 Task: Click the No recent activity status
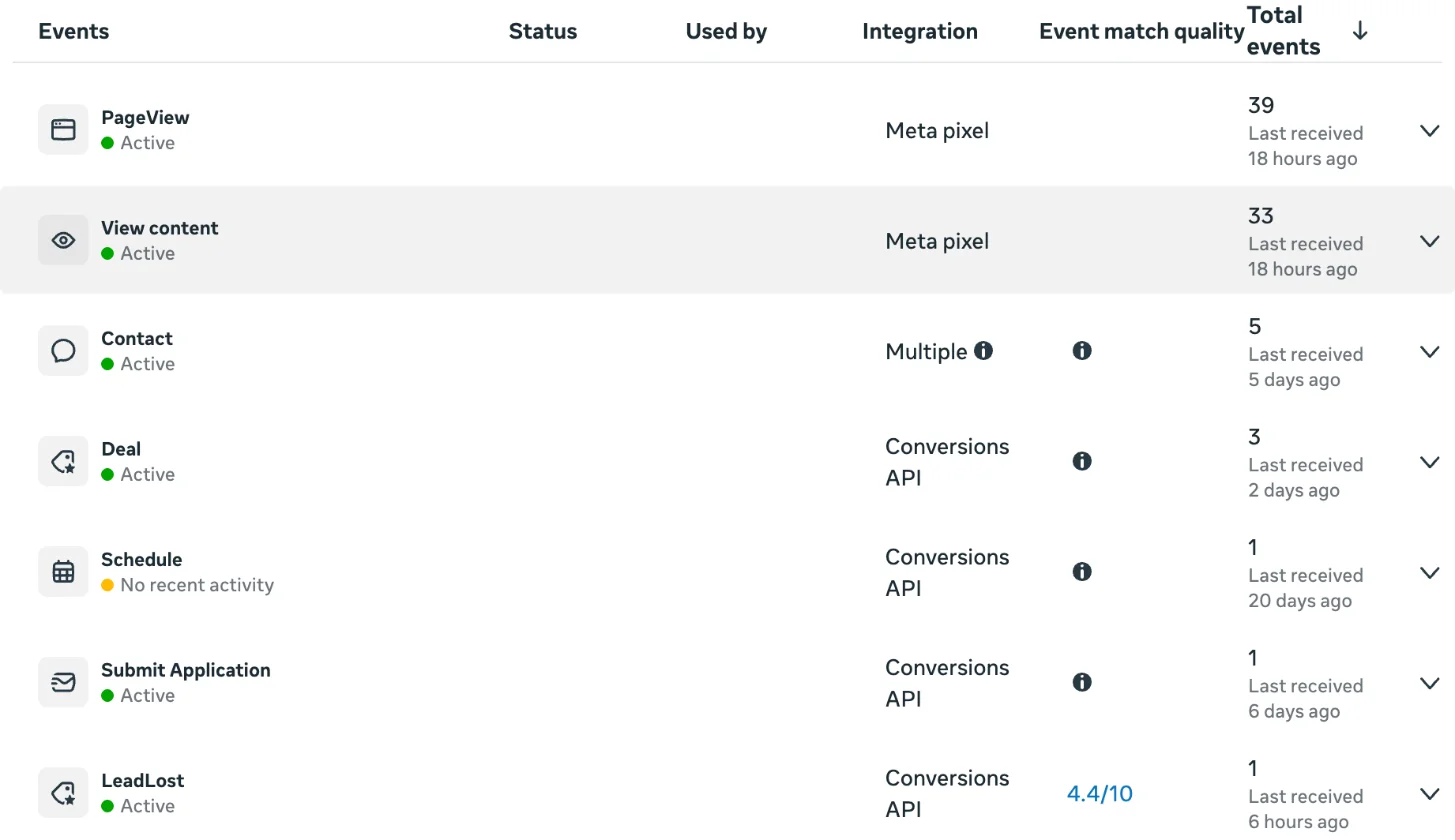click(x=197, y=585)
